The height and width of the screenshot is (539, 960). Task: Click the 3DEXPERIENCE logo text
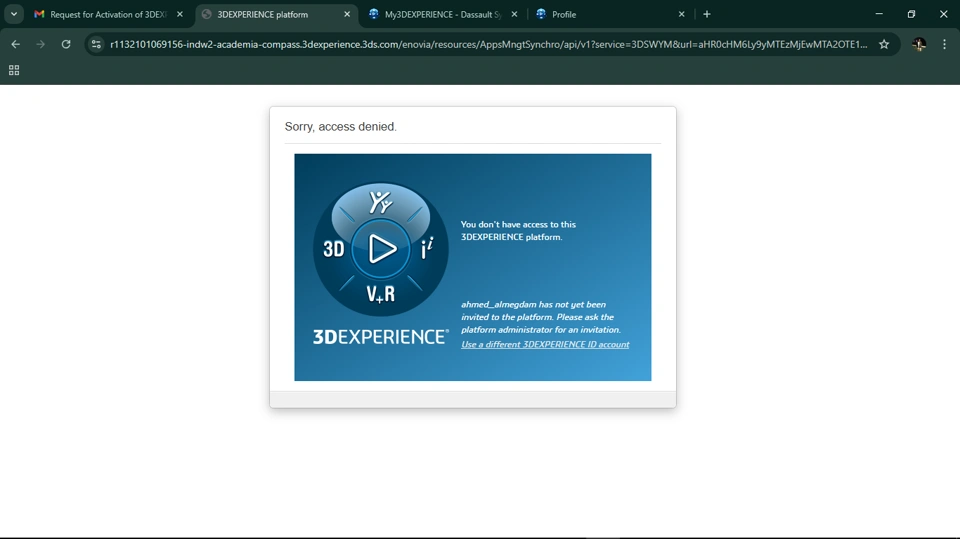pyautogui.click(x=380, y=337)
